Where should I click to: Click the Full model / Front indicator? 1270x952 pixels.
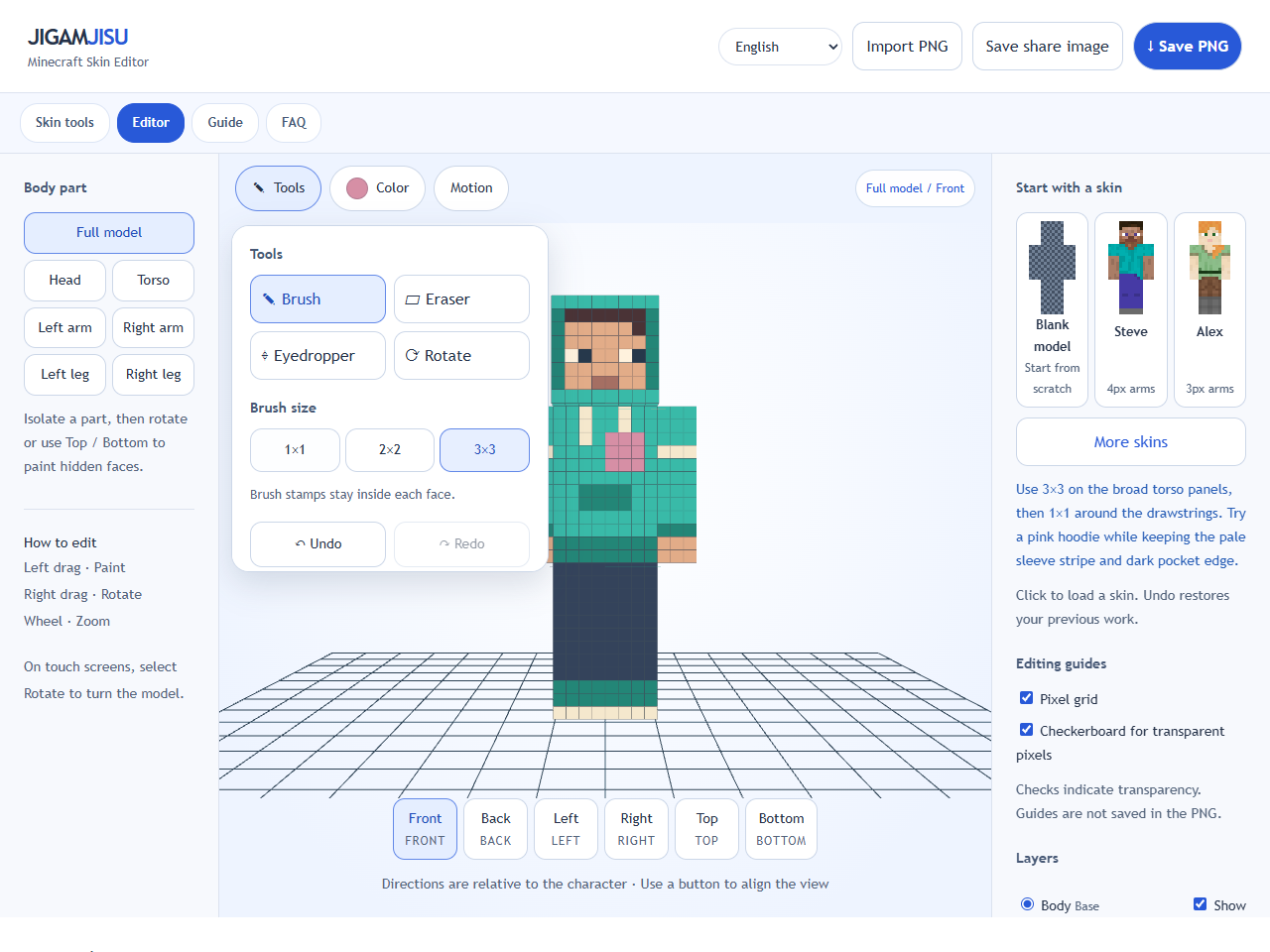click(915, 188)
